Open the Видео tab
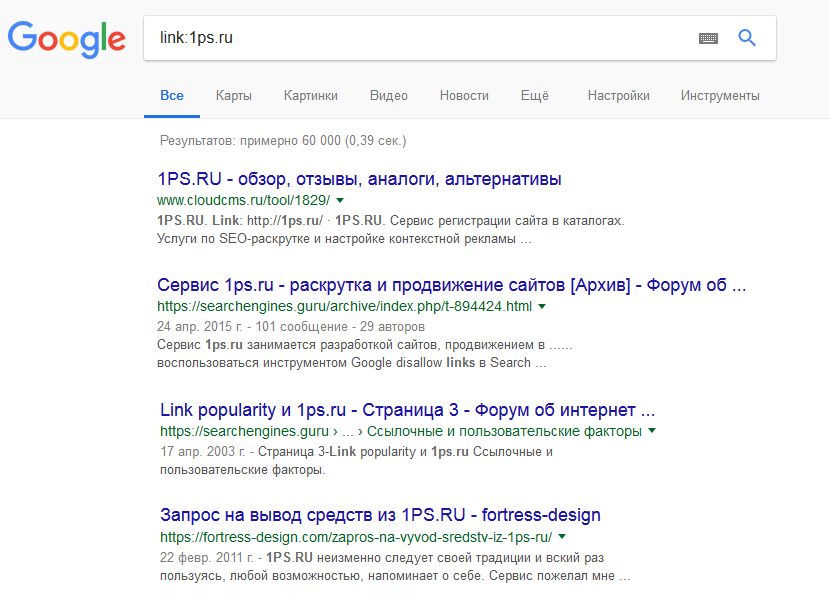The width and height of the screenshot is (829, 593). [388, 96]
